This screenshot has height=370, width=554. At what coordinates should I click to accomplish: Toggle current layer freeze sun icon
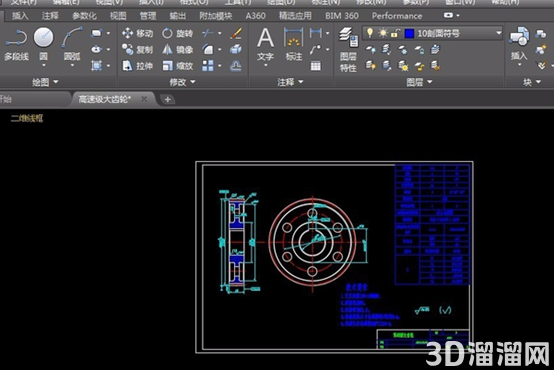point(383,33)
